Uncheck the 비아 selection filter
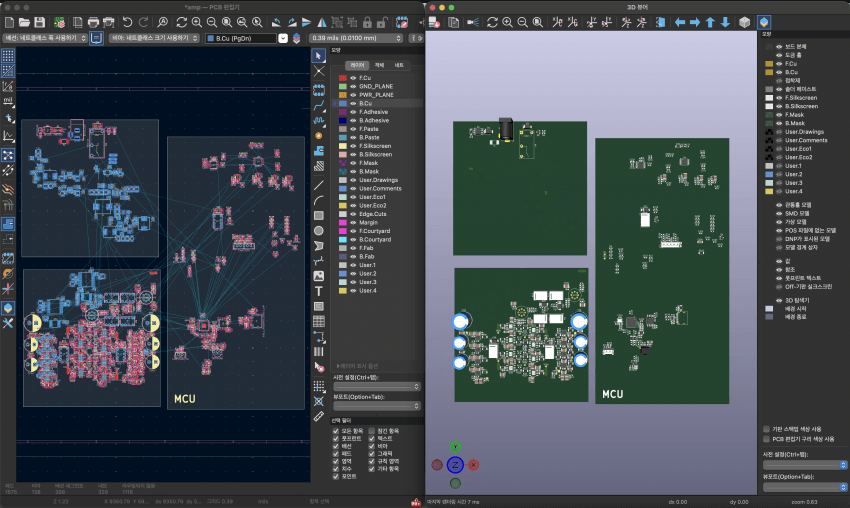This screenshot has height=508, width=850. pos(371,446)
